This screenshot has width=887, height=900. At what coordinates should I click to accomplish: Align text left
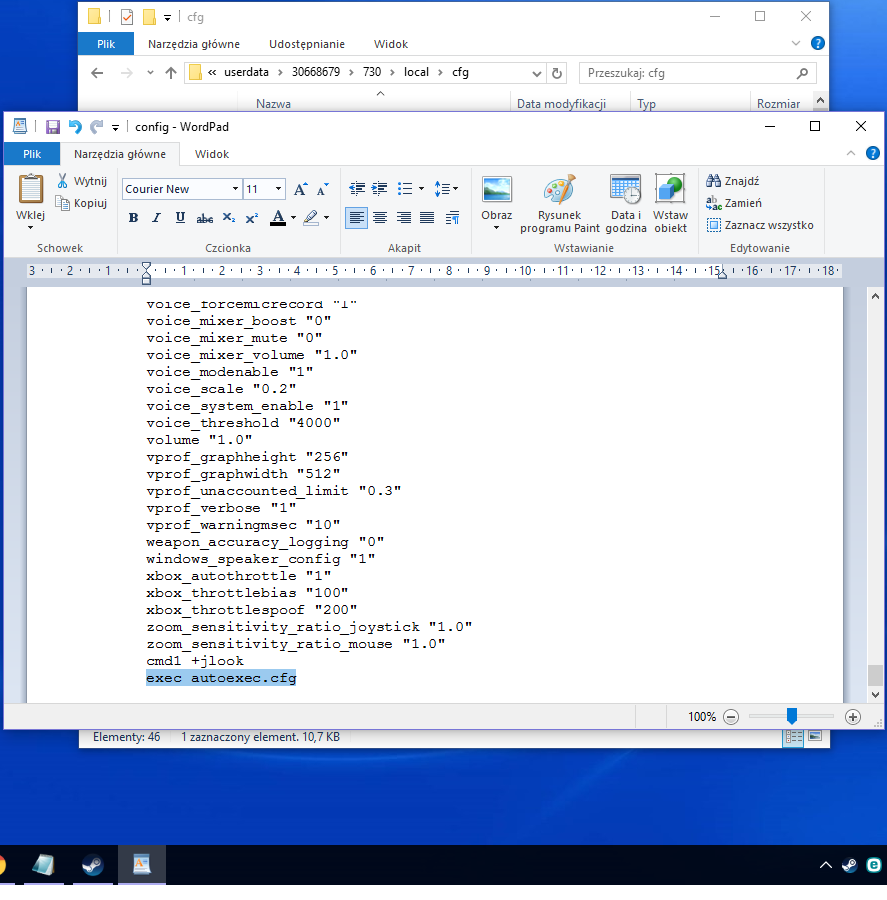357,218
